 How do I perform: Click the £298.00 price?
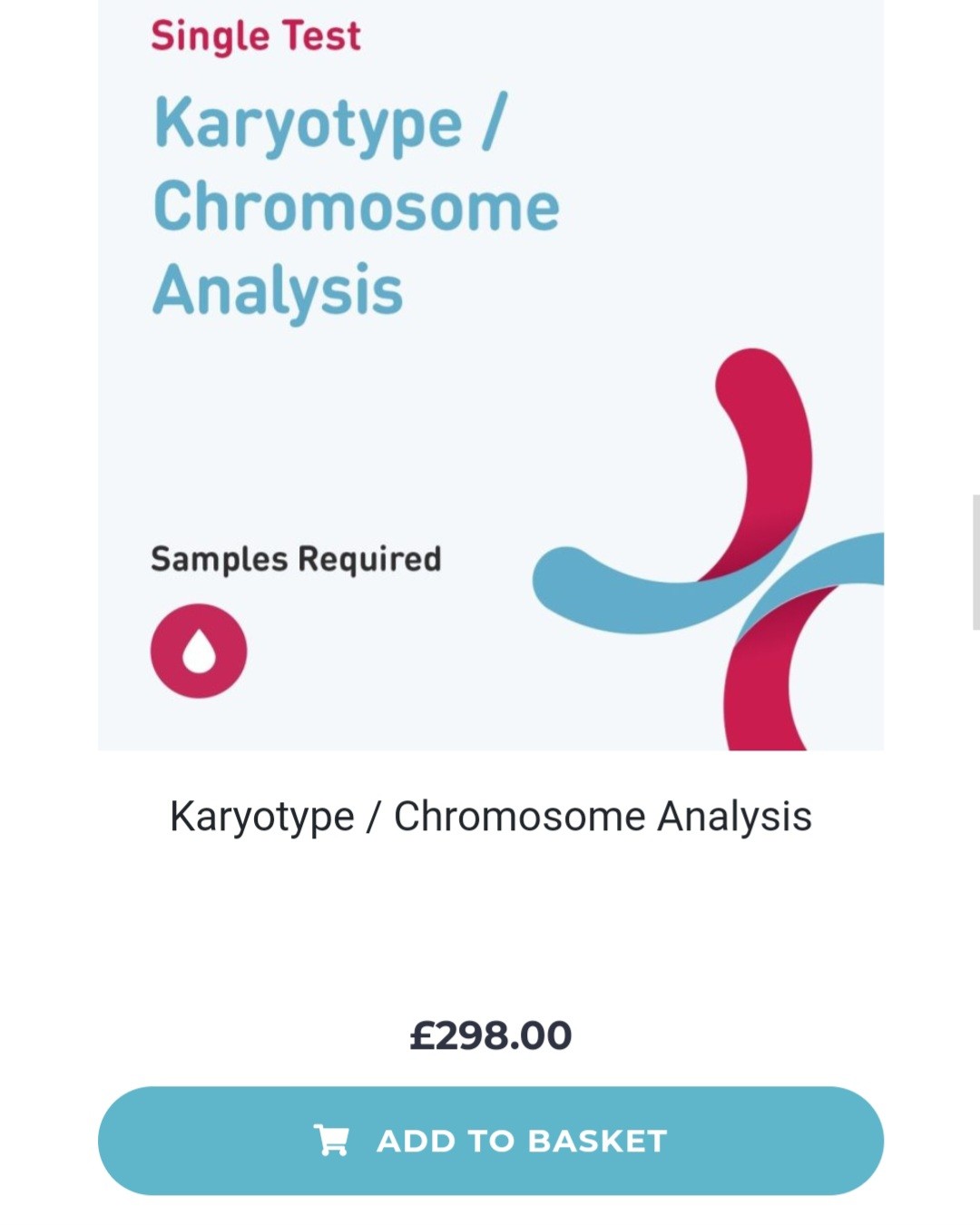(490, 1035)
